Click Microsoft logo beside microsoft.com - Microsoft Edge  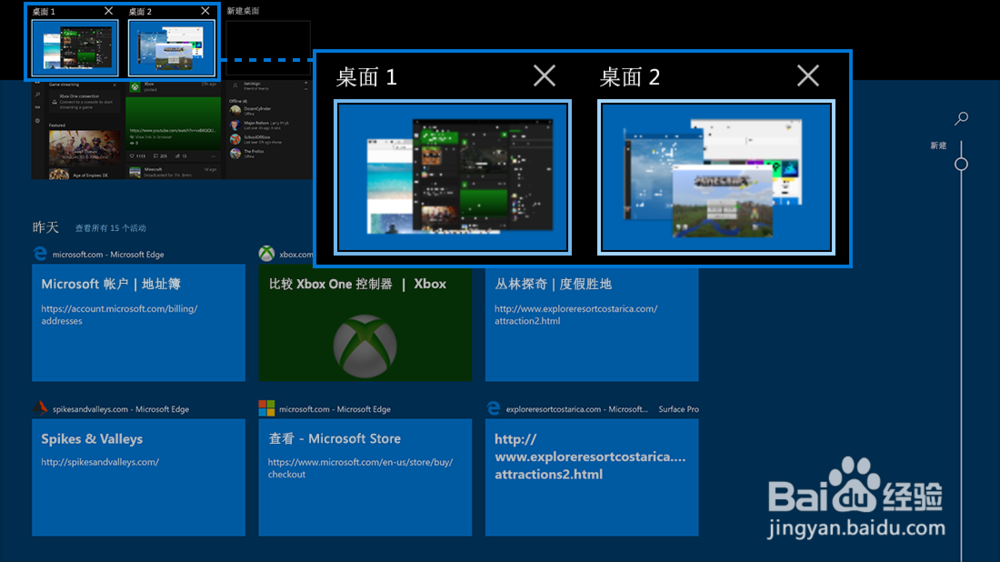click(267, 408)
